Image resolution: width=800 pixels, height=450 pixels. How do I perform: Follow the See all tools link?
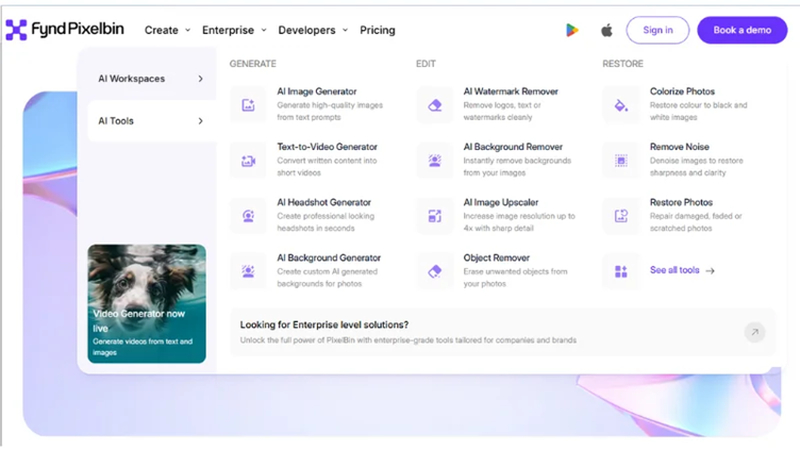[682, 270]
